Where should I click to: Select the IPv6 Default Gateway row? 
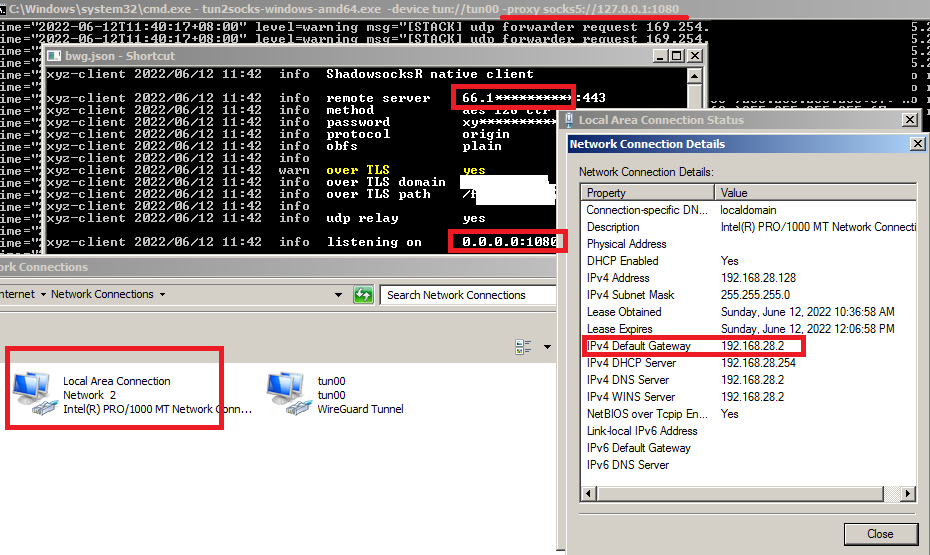click(749, 448)
